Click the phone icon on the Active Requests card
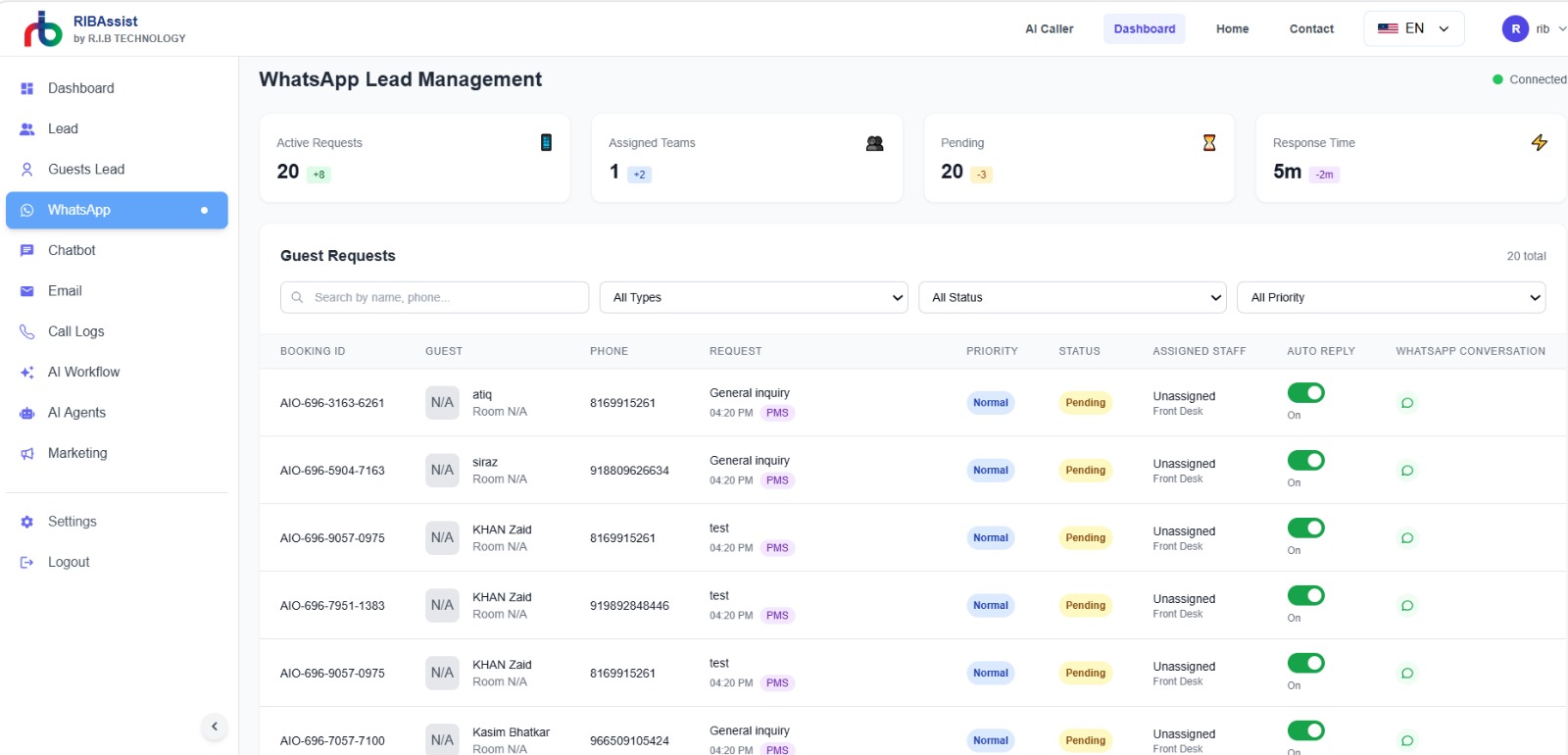 [546, 142]
